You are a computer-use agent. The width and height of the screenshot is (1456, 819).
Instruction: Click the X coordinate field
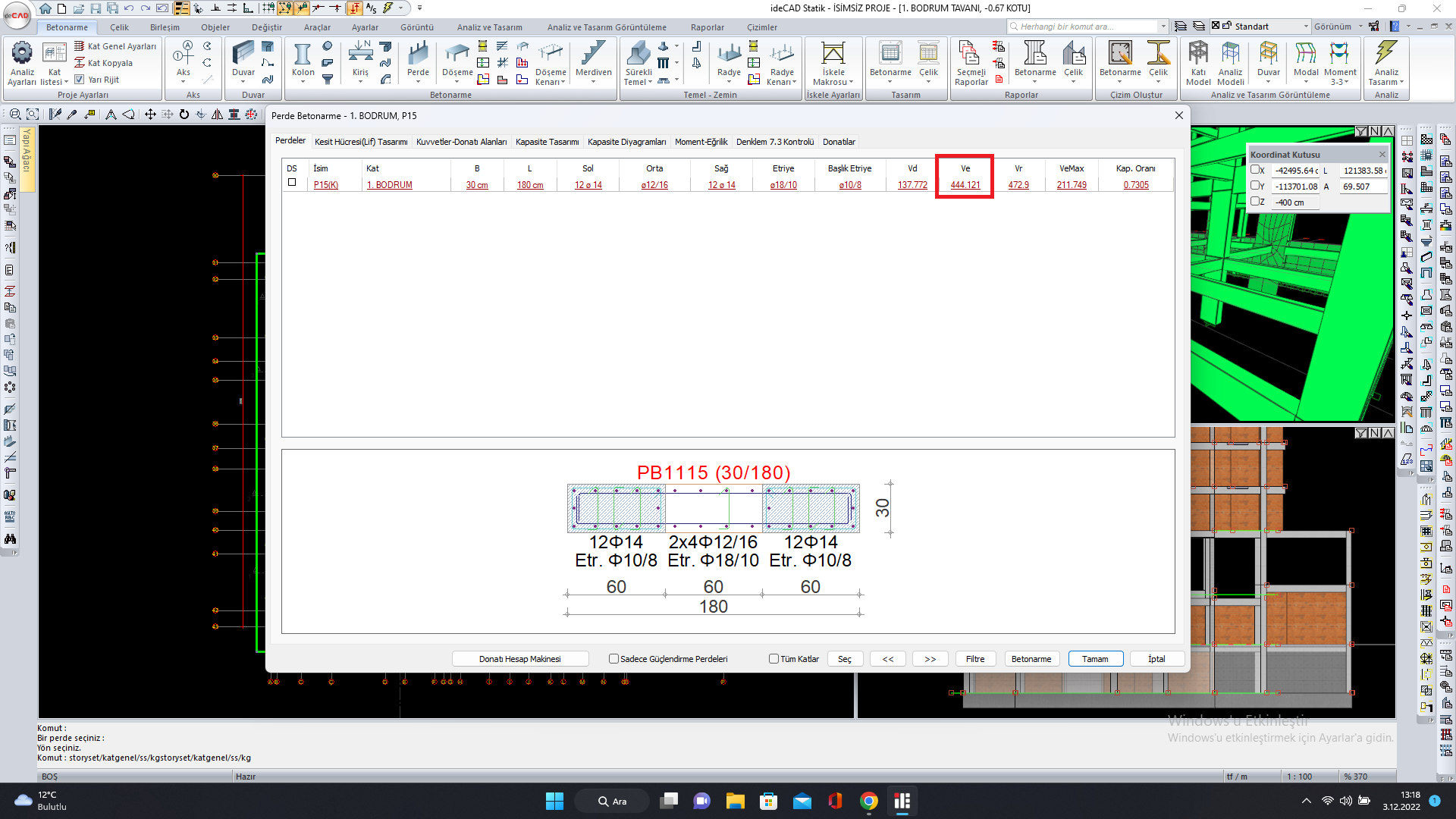pyautogui.click(x=1296, y=171)
